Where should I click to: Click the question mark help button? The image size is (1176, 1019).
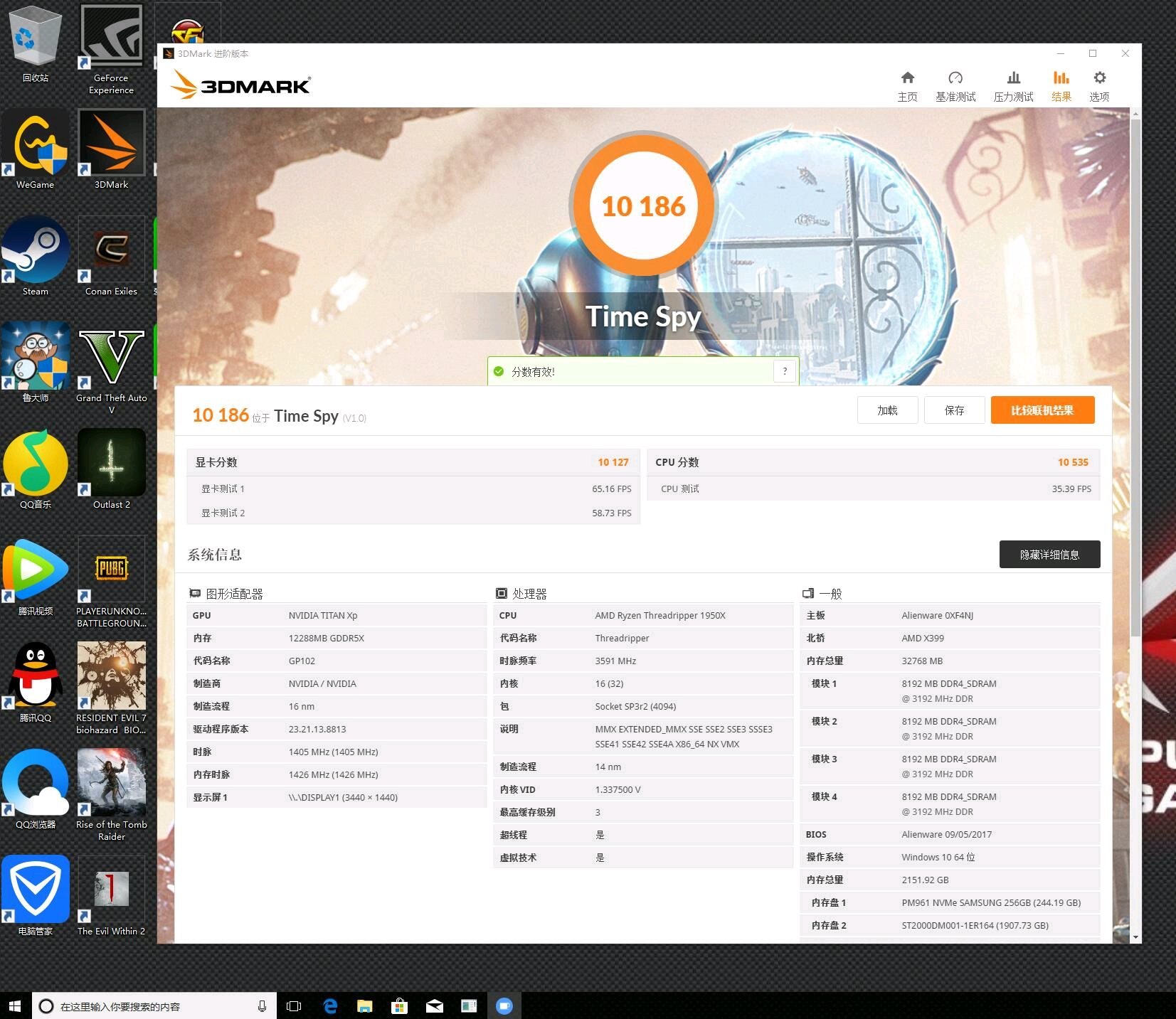785,371
